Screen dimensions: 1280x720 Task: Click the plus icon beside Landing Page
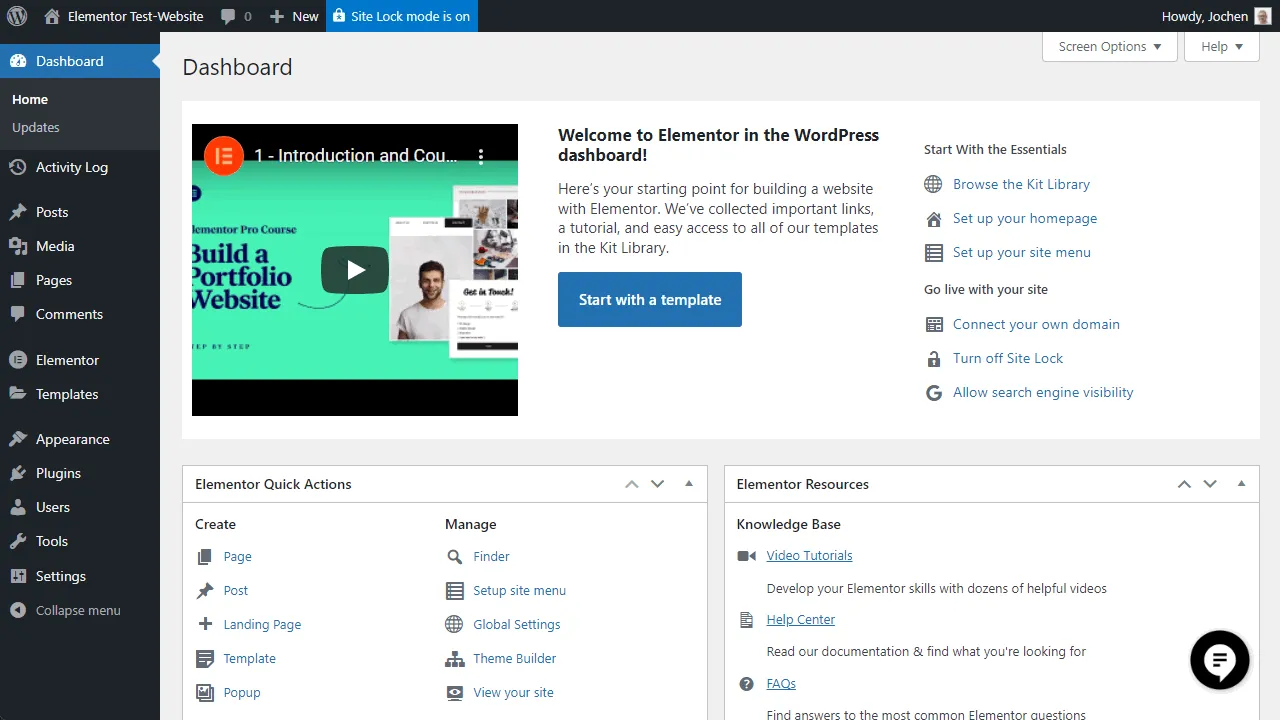205,624
